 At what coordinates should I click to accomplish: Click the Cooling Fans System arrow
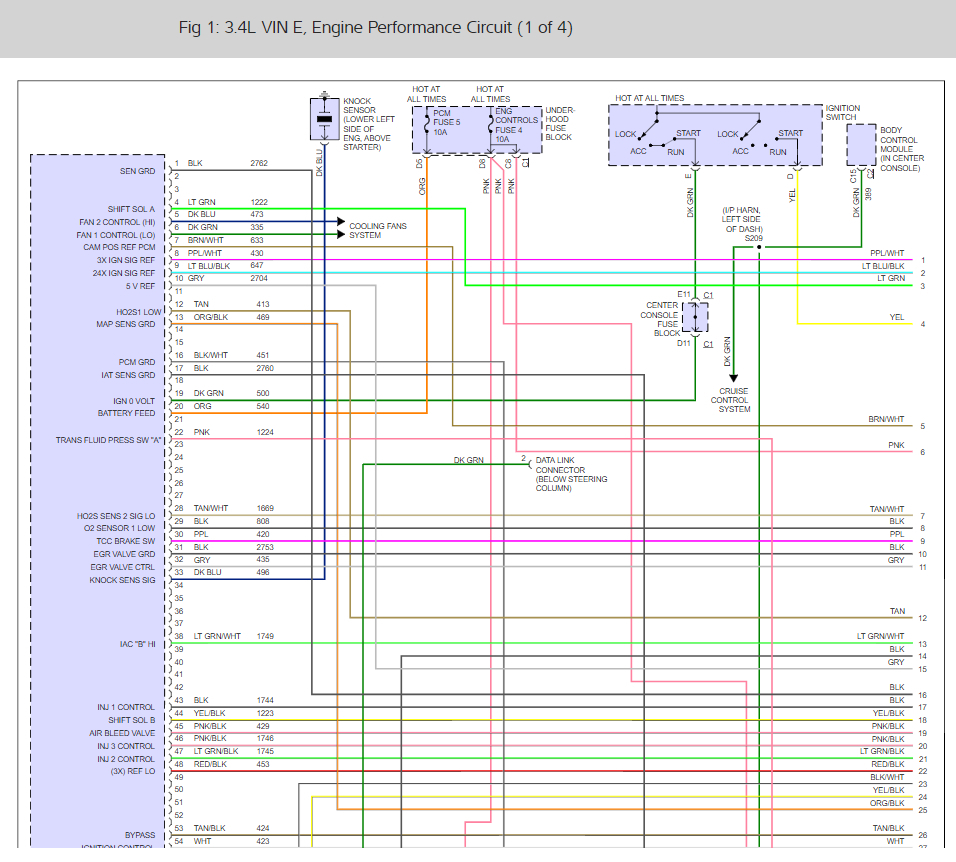(x=341, y=228)
